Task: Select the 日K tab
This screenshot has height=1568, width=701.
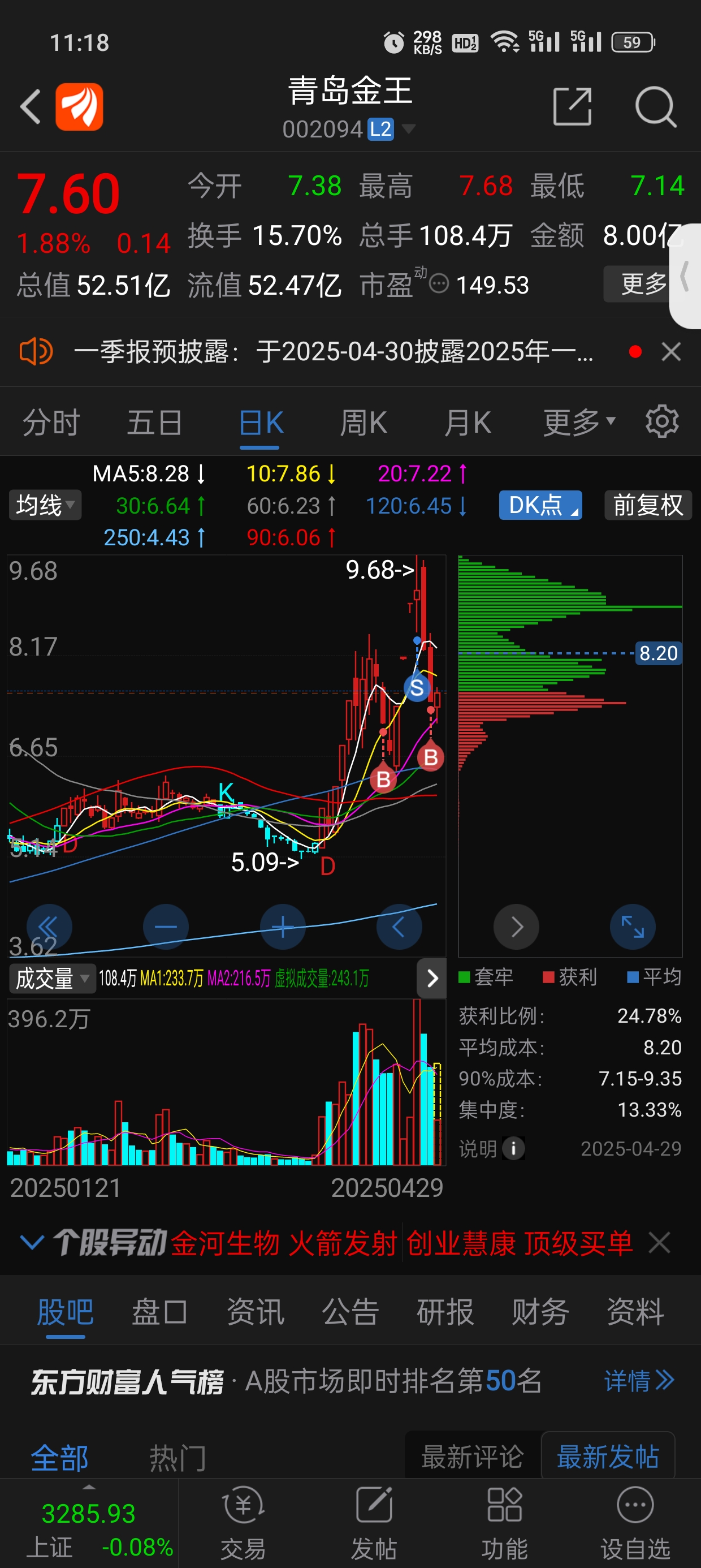Action: pos(261,422)
